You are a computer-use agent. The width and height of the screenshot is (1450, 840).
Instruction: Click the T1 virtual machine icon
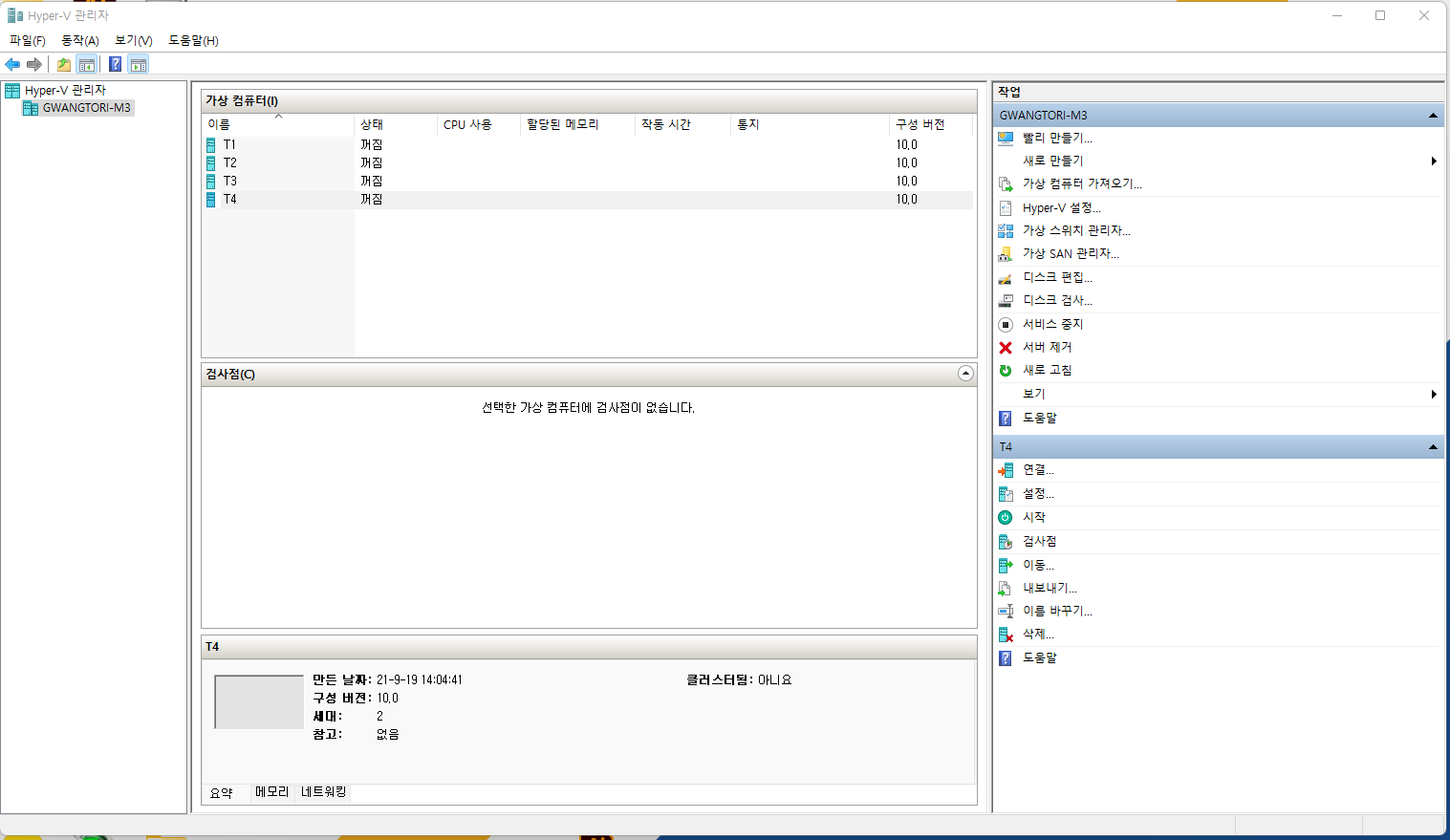(211, 145)
